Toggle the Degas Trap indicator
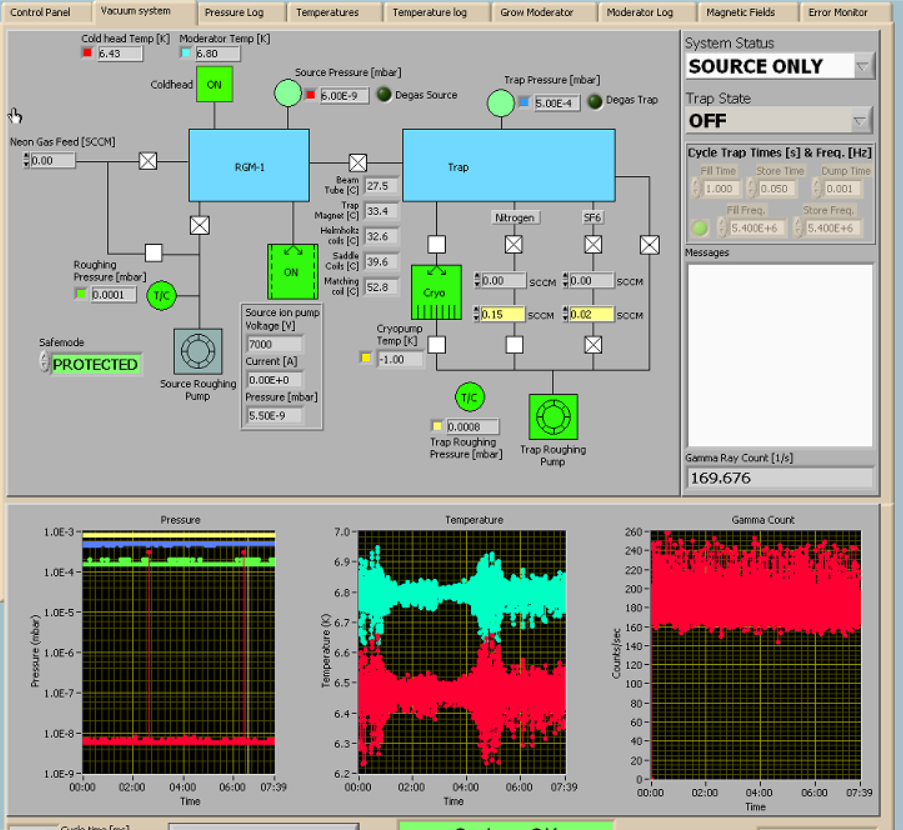Viewport: 903px width, 830px height. point(595,101)
